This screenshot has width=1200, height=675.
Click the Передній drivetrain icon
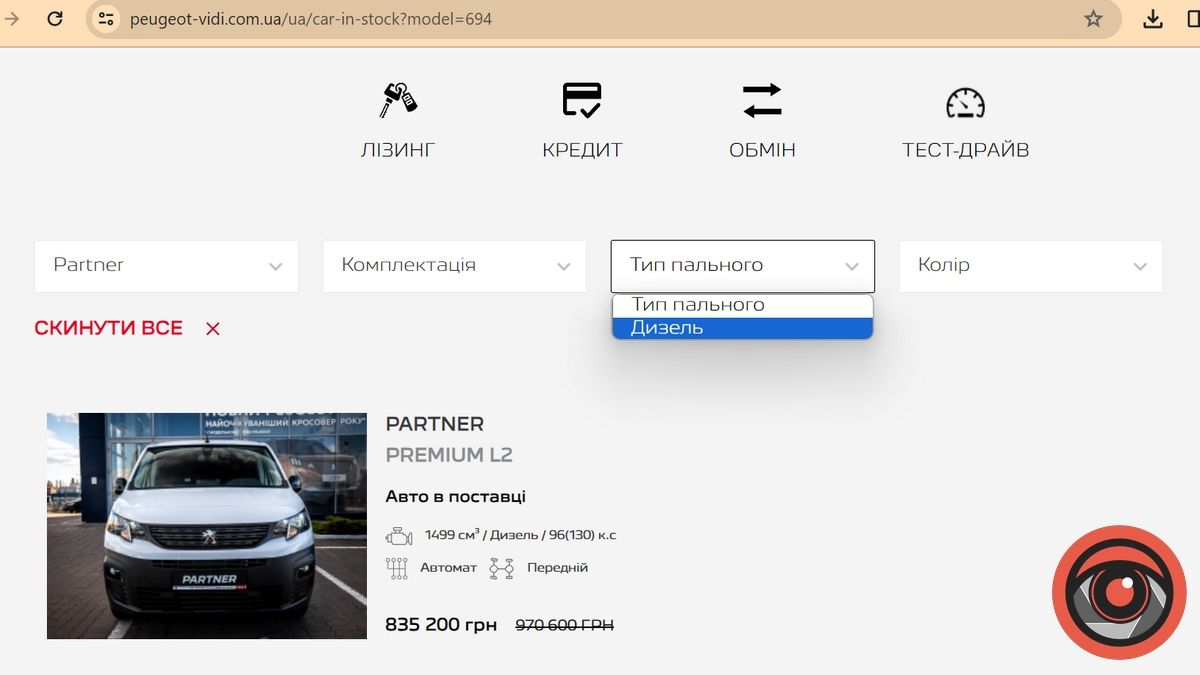(x=502, y=566)
